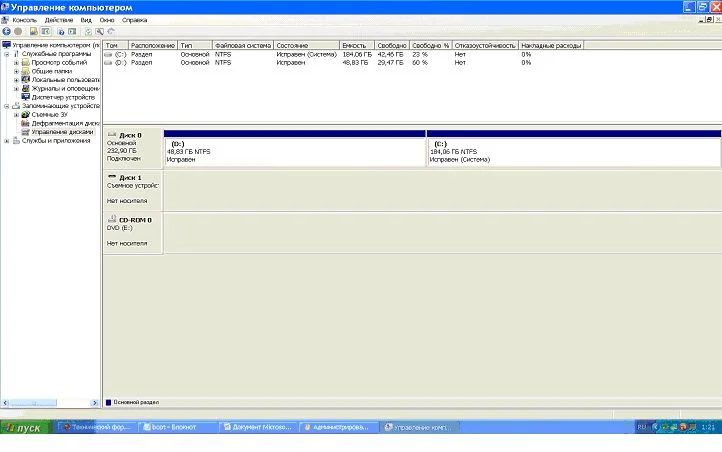
Task: Expand the Просмотр событий node
Action: point(17,63)
